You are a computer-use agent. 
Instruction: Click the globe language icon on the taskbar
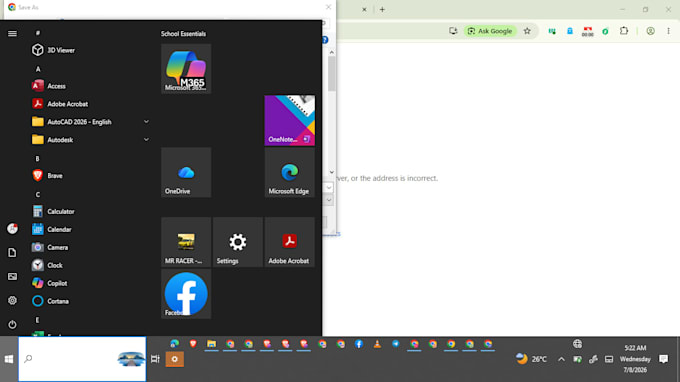coord(577,344)
